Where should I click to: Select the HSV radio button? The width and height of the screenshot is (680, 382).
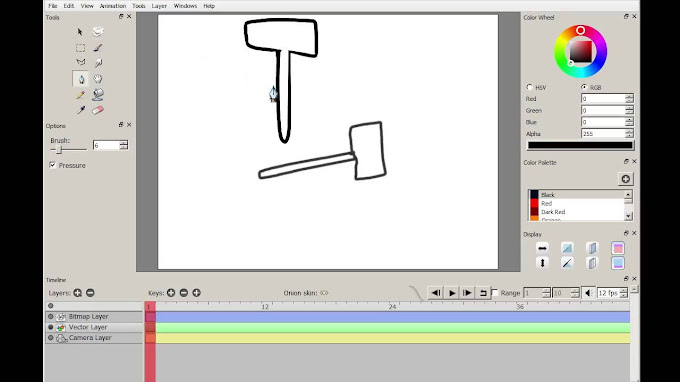point(530,87)
